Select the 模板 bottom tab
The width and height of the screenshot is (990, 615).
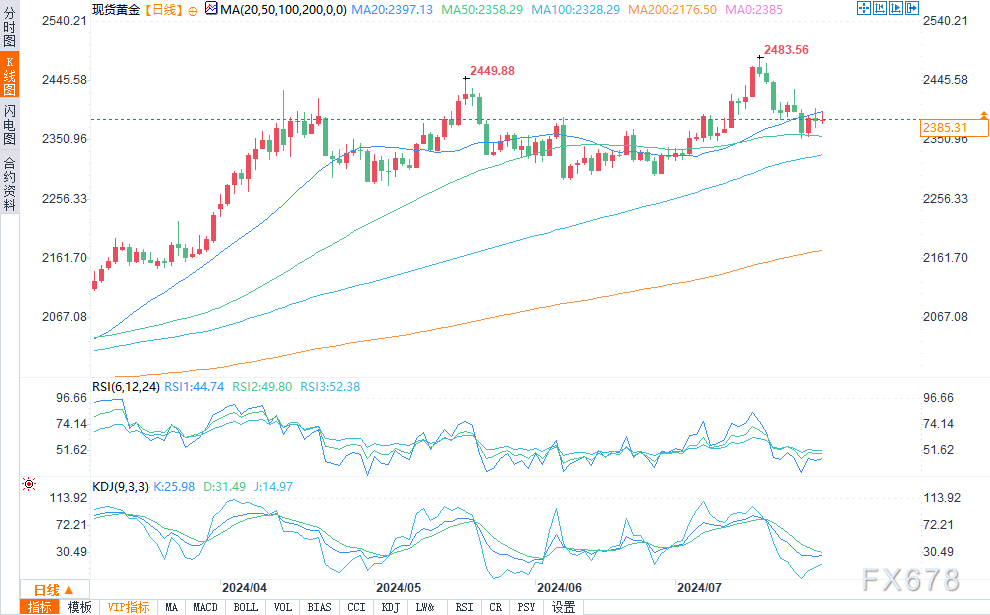[80, 607]
